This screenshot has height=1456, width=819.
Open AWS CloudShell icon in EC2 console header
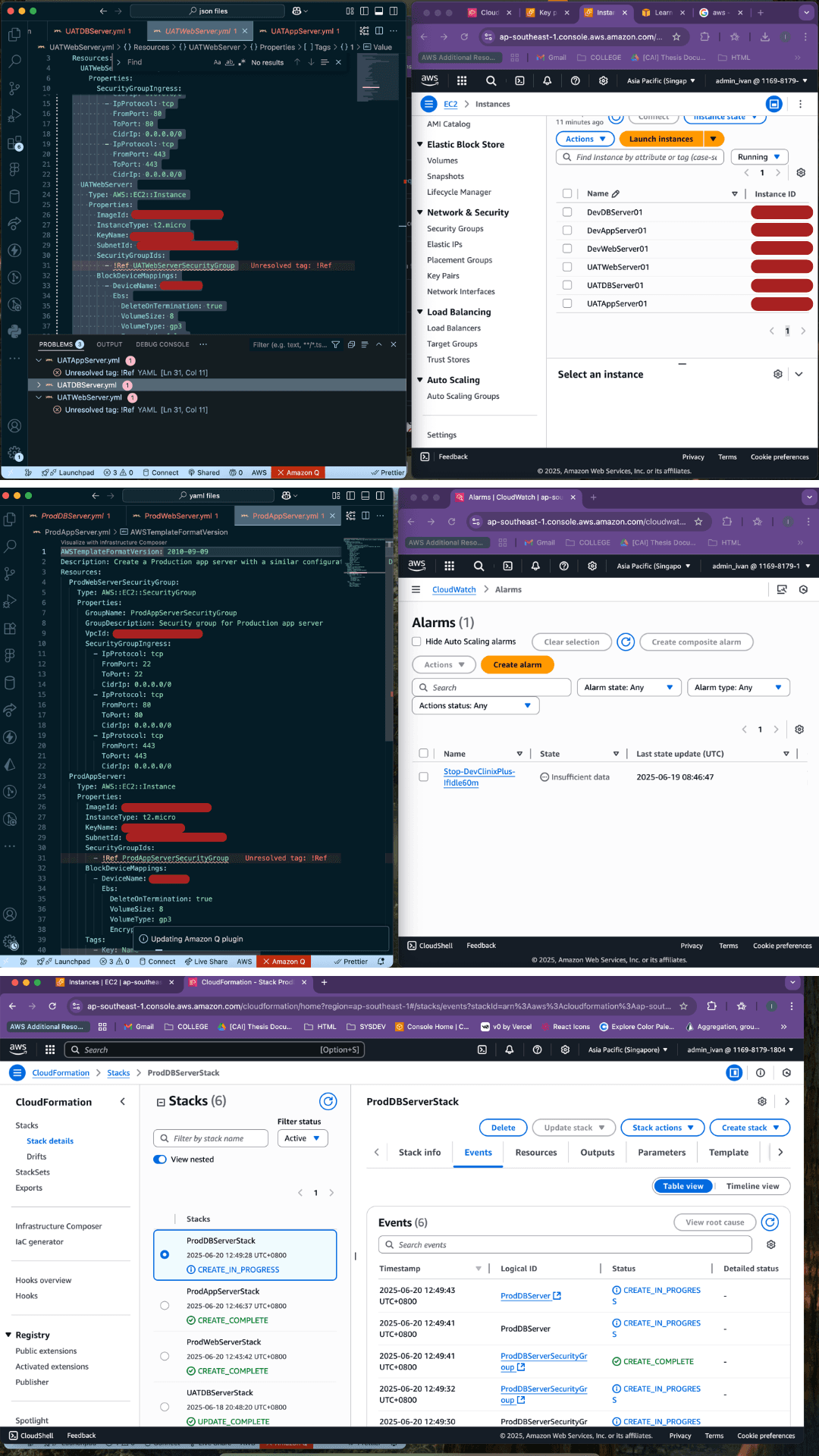[x=519, y=80]
